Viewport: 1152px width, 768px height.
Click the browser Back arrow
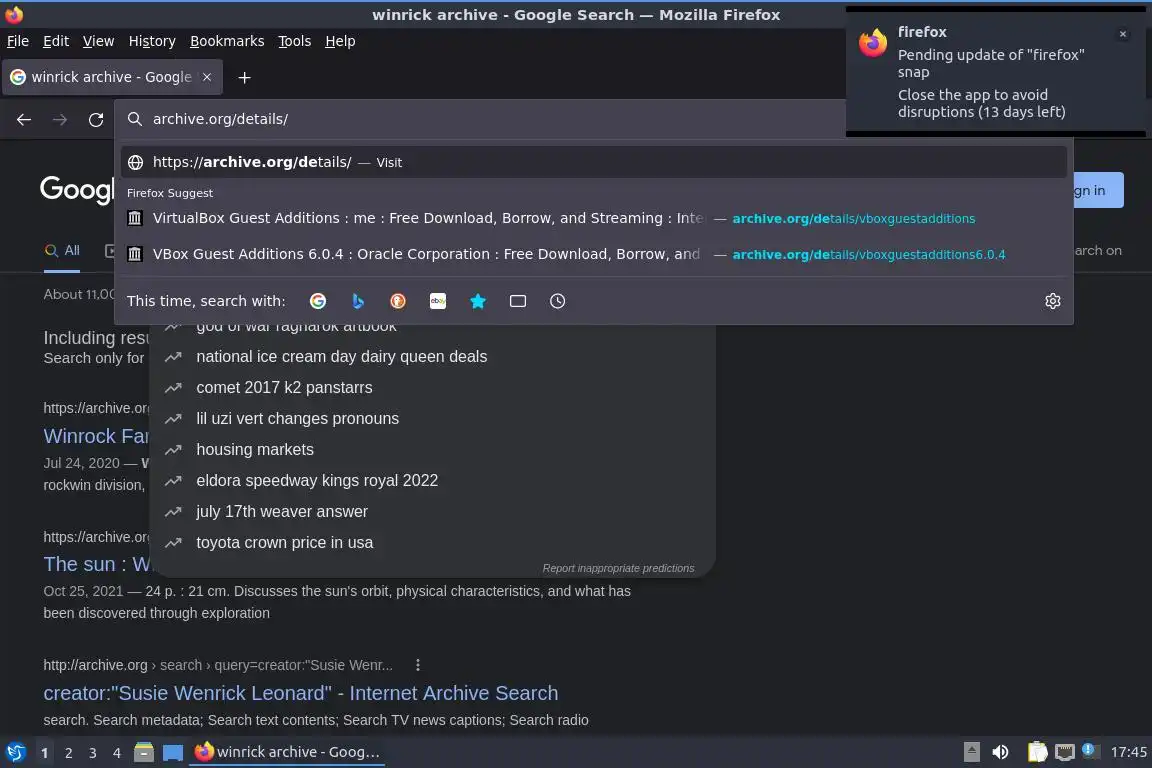pos(24,119)
